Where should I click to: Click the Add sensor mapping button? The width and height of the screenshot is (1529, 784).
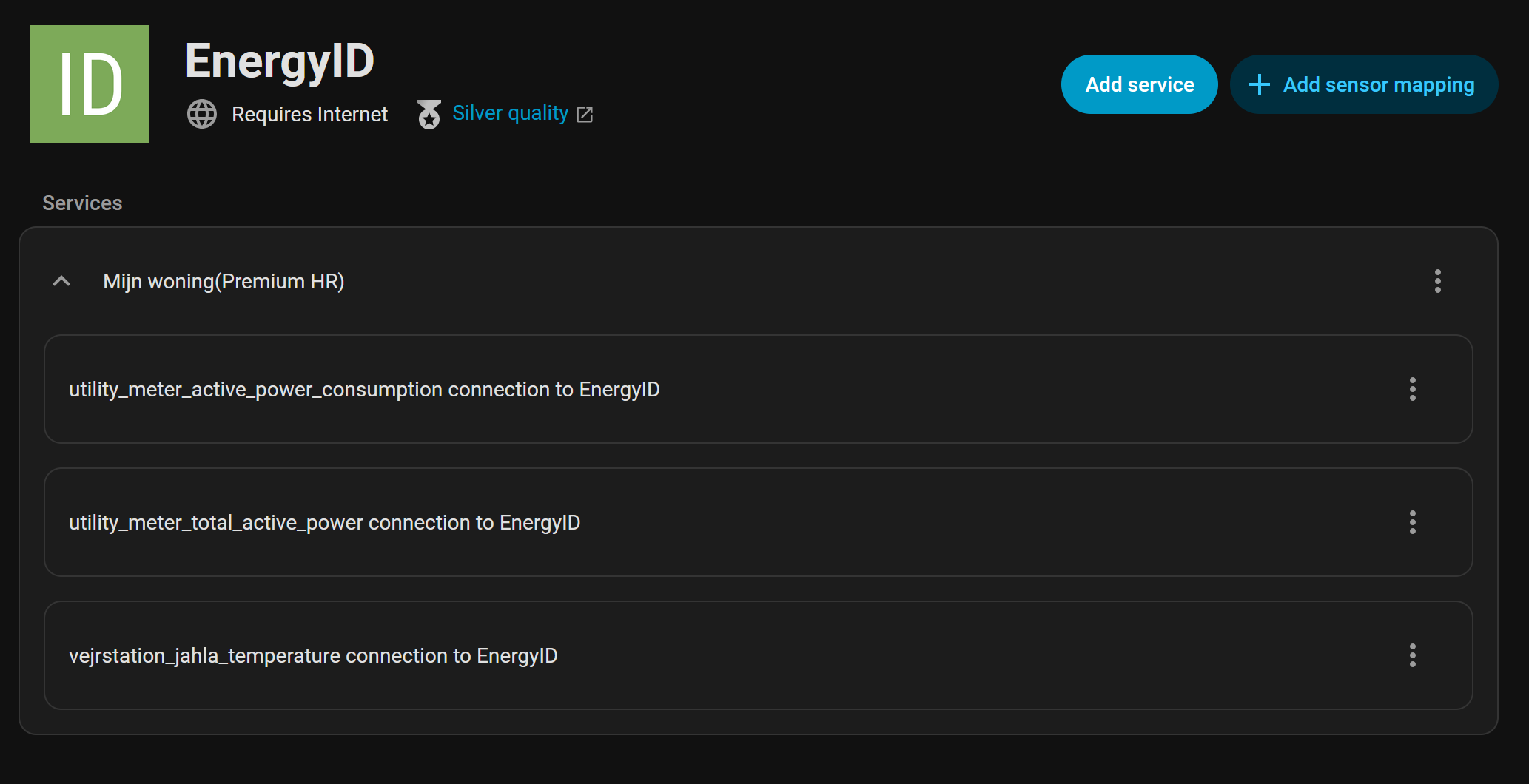click(x=1363, y=84)
